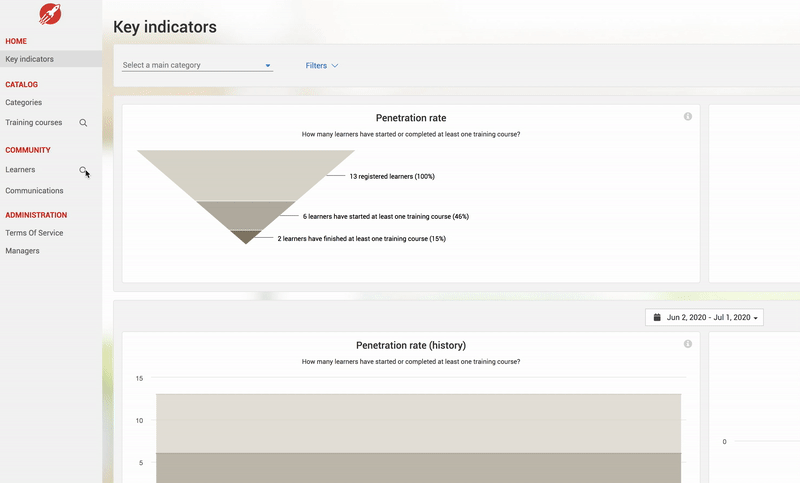Click the red rocket logo
This screenshot has height=483, width=800.
(50, 14)
